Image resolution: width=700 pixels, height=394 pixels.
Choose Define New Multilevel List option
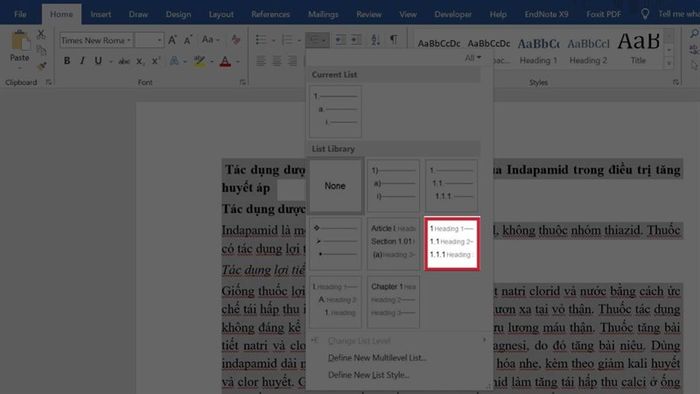(377, 358)
